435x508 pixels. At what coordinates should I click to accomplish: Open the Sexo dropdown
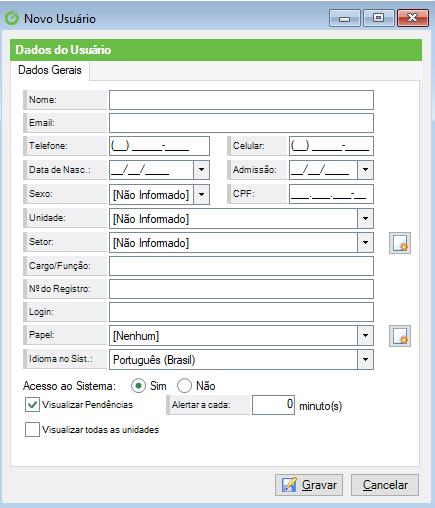pos(201,194)
